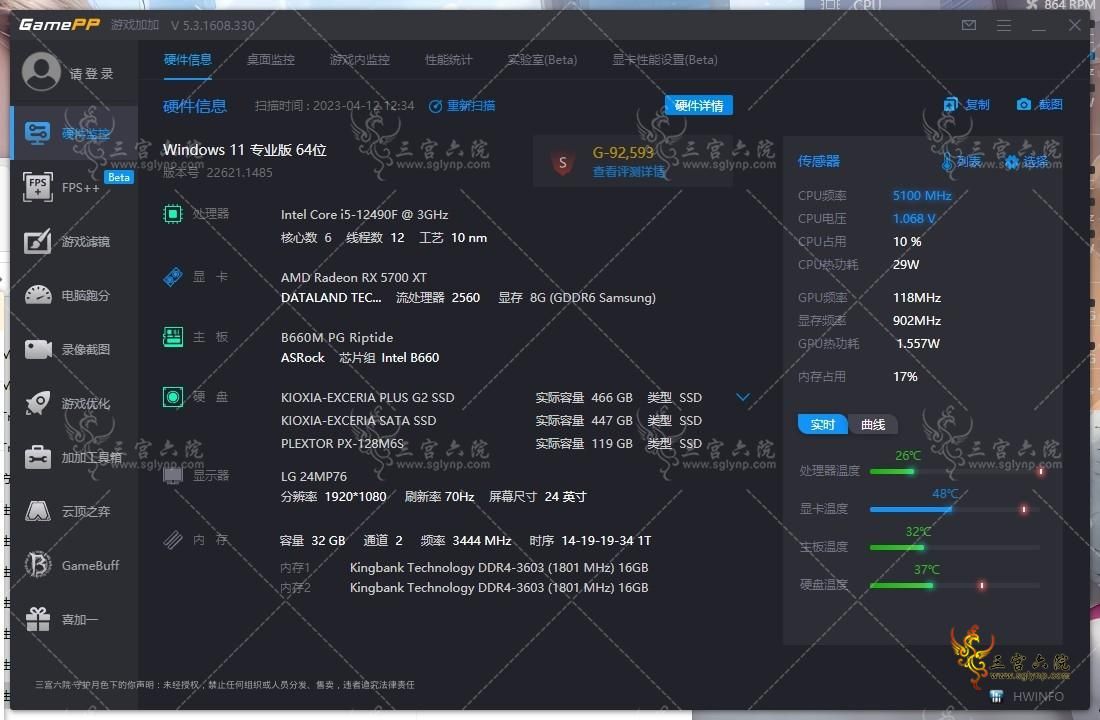Expand disk list chevron
The image size is (1100, 720).
click(x=743, y=397)
